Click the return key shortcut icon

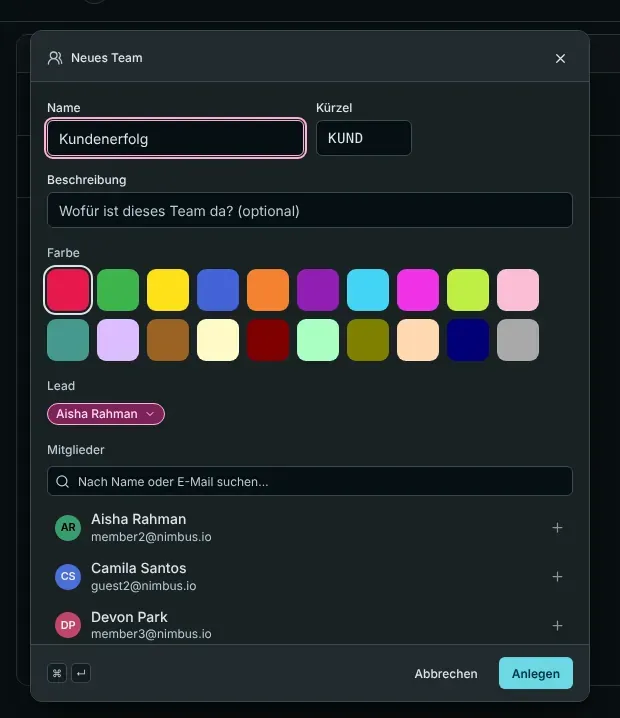[81, 673]
